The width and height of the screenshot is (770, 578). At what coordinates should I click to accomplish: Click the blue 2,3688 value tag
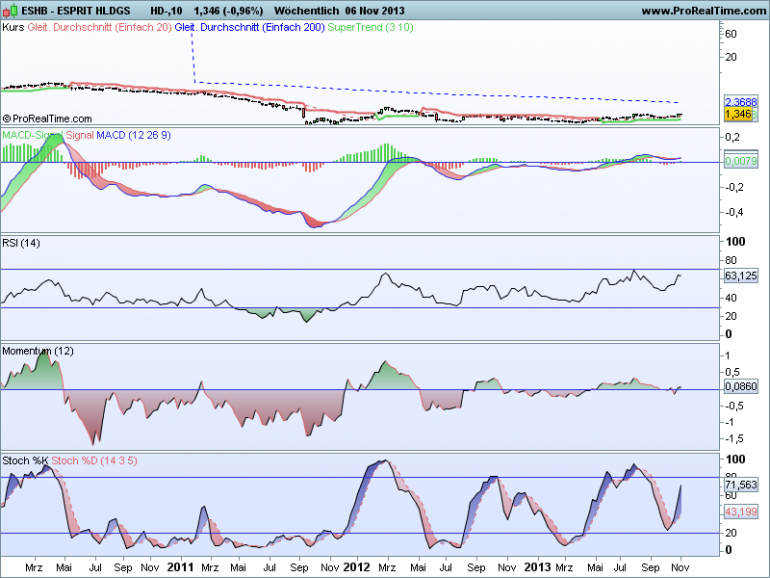click(741, 102)
